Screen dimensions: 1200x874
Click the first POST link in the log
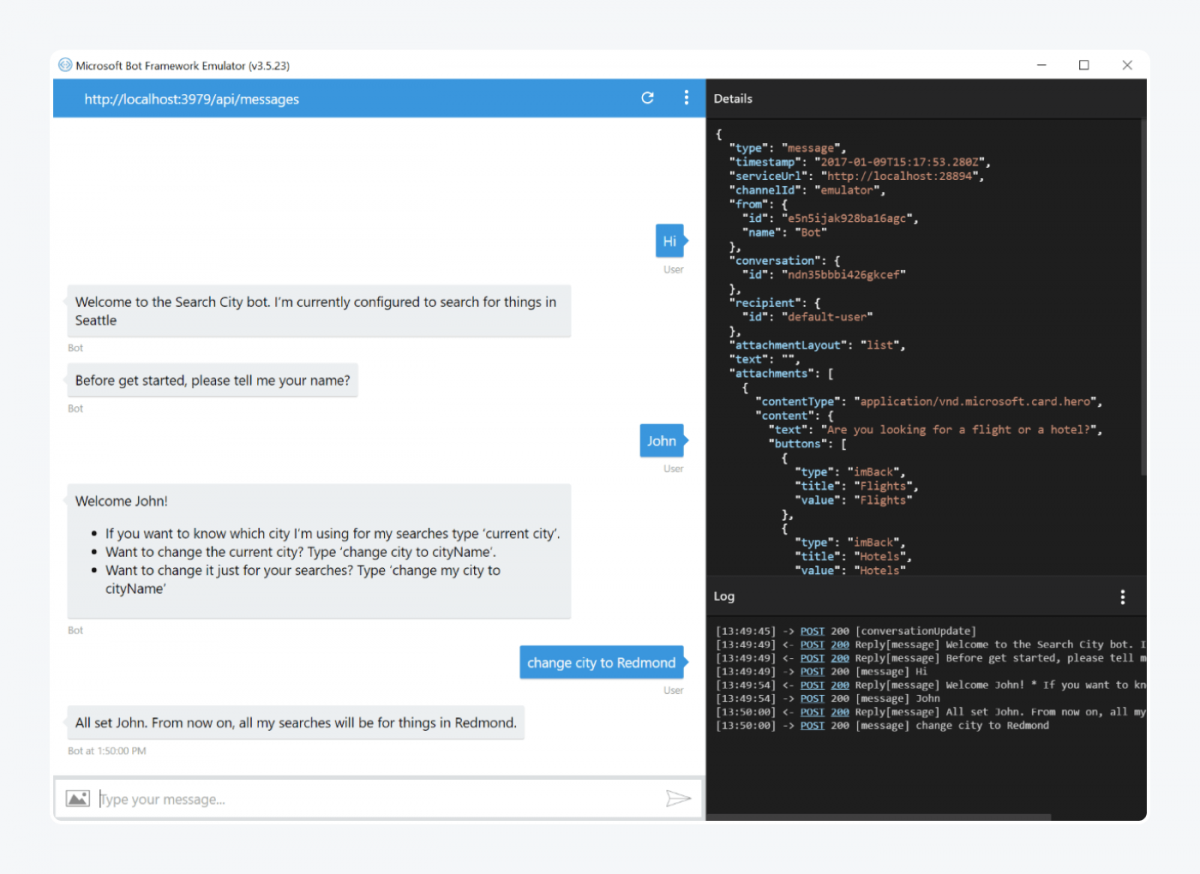pos(811,631)
